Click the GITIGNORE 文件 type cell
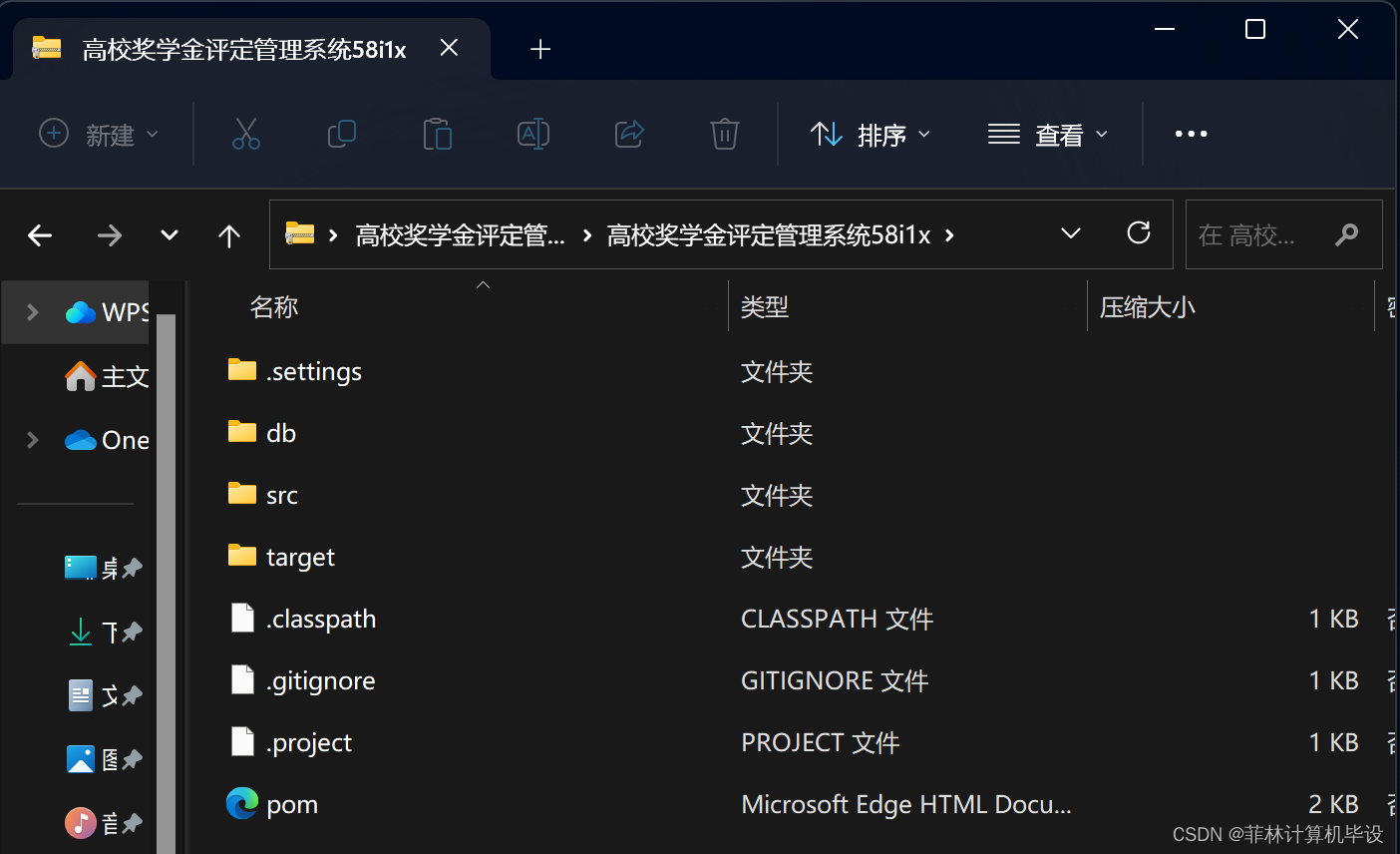This screenshot has width=1400, height=854. click(x=835, y=680)
